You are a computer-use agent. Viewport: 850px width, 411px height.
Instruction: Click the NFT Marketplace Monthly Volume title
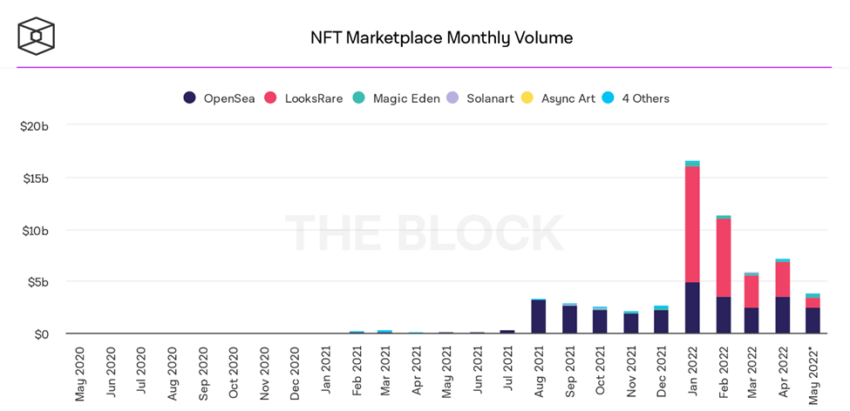click(441, 37)
